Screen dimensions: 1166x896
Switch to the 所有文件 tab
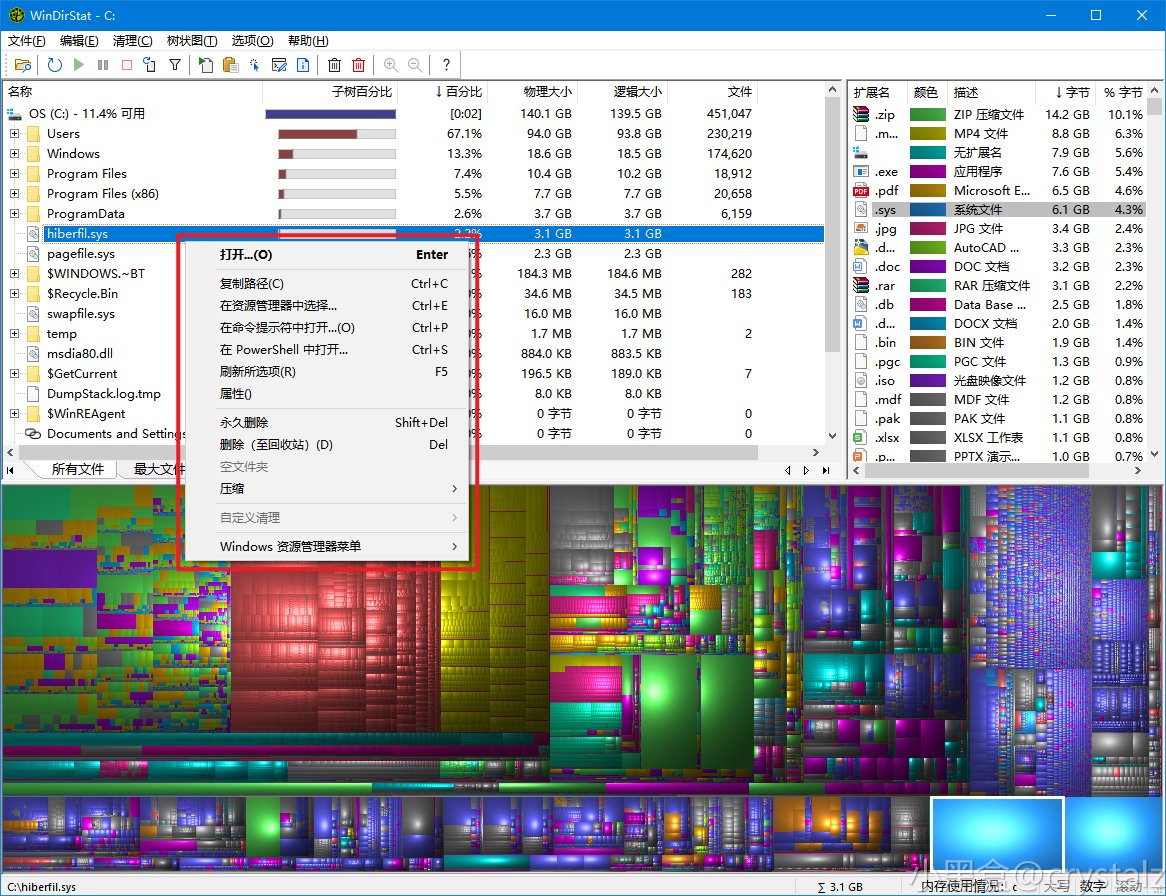click(x=78, y=469)
